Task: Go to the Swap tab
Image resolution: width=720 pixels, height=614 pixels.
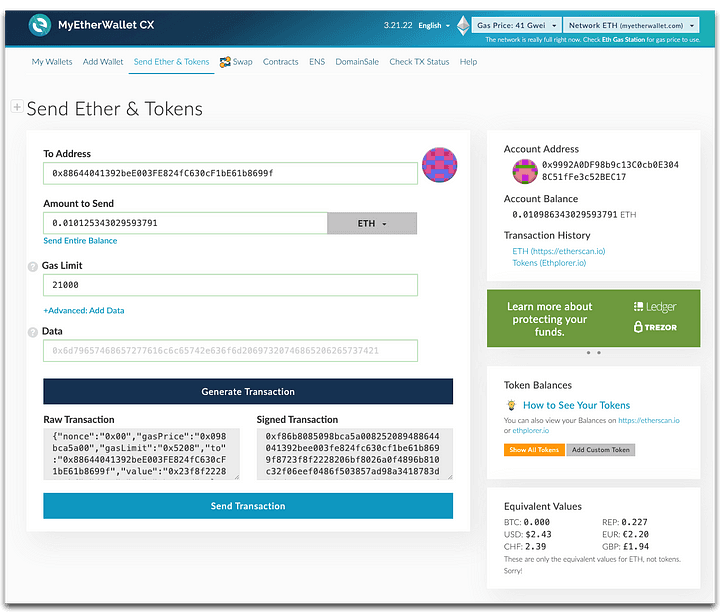Action: pyautogui.click(x=236, y=62)
